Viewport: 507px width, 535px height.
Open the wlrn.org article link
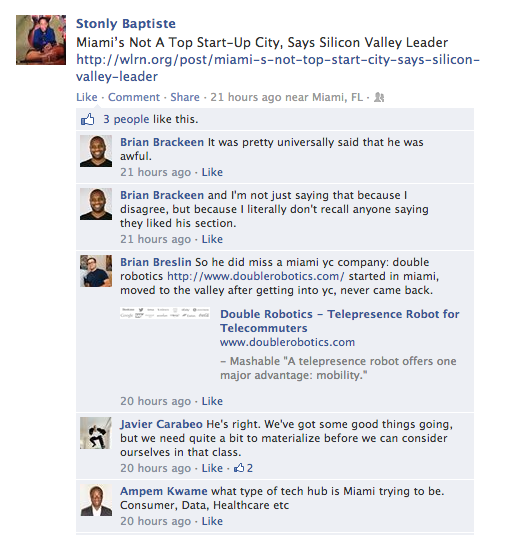pos(278,68)
